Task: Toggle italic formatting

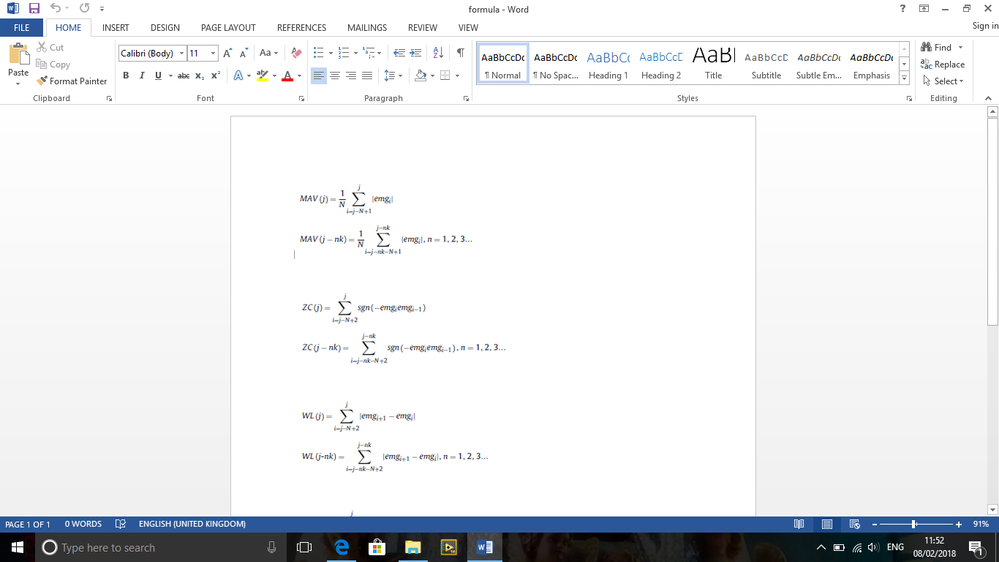Action: click(x=141, y=76)
